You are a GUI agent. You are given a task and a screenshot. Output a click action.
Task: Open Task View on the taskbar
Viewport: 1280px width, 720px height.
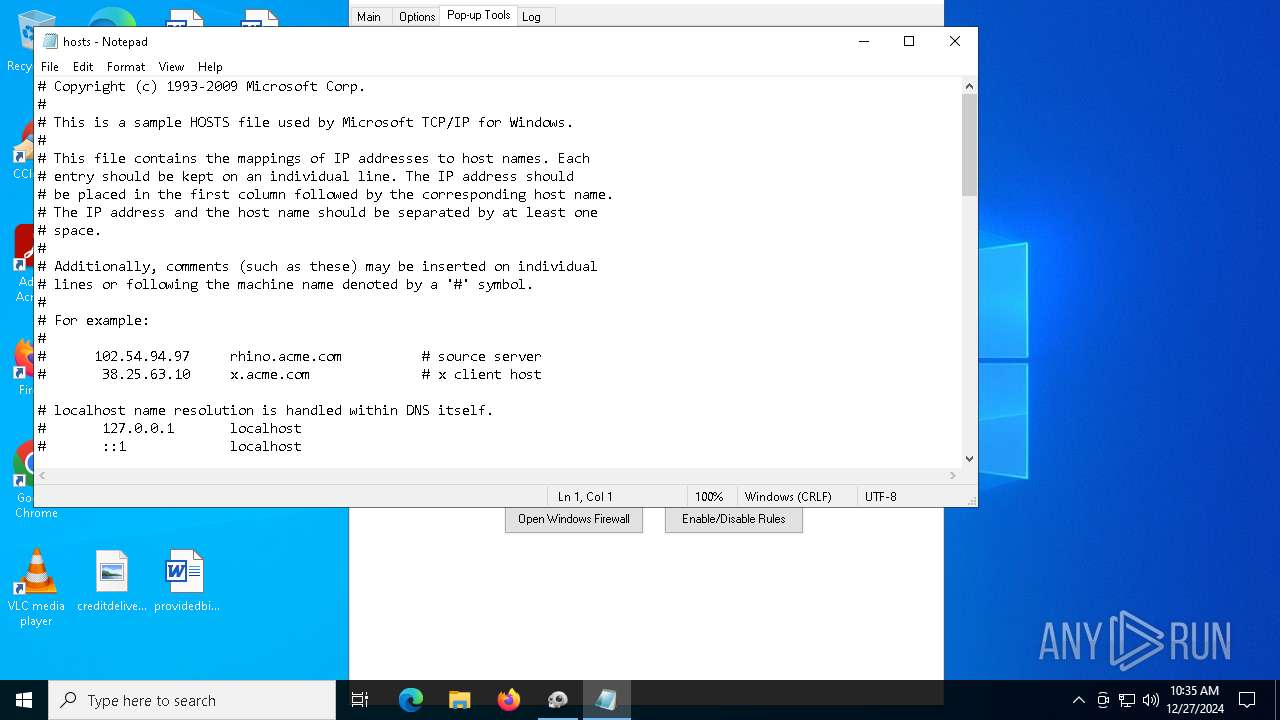tap(360, 700)
